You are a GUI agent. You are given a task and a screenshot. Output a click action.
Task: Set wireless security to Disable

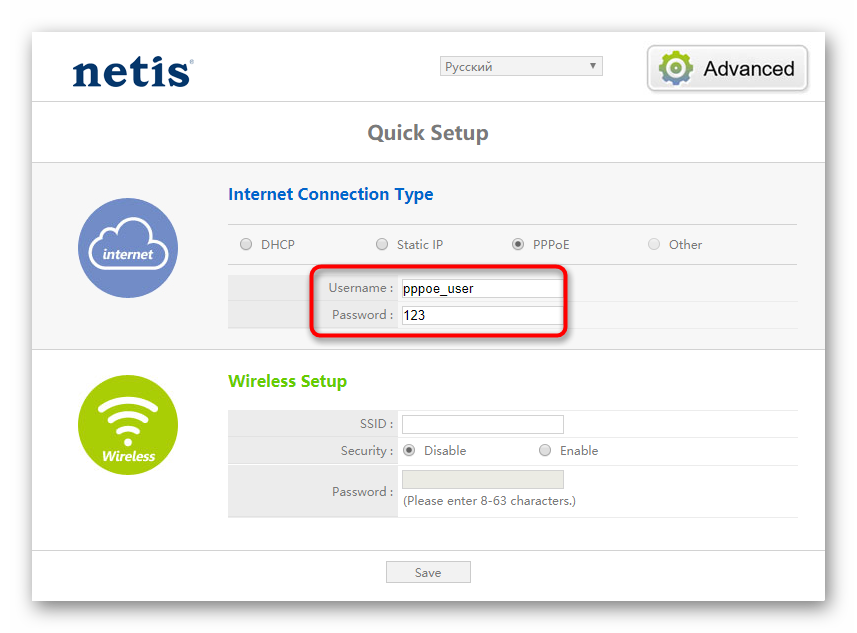(409, 451)
